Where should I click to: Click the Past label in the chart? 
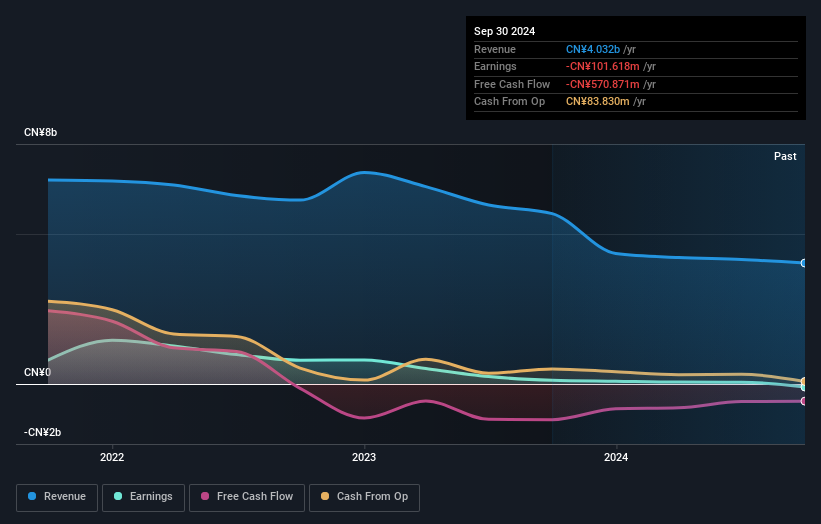pos(785,156)
